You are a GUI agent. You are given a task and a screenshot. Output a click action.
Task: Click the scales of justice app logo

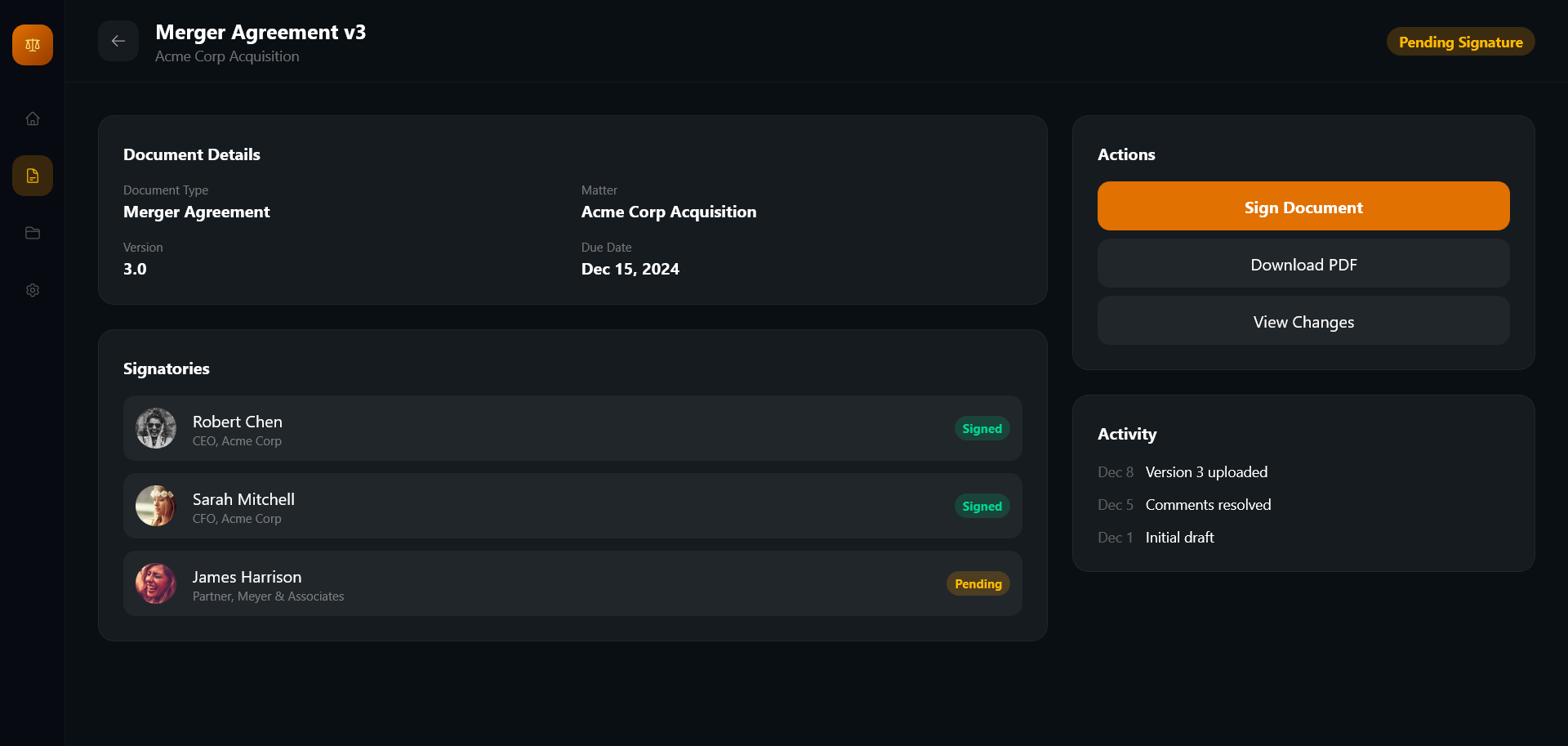(33, 45)
